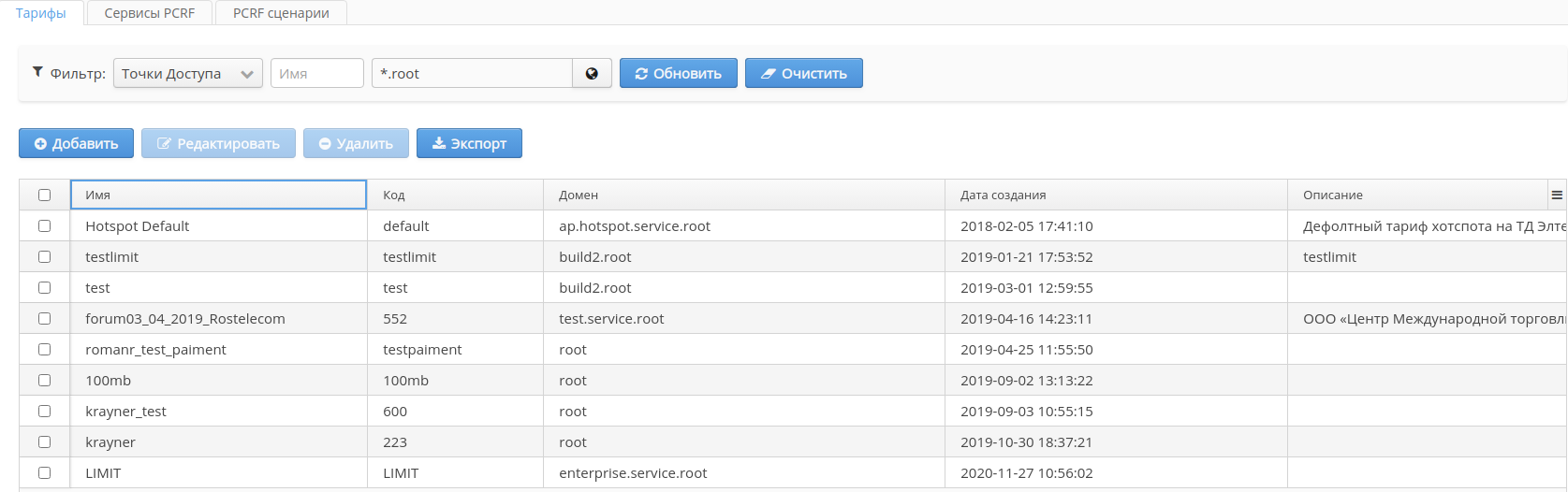Click the filter funnel icon
This screenshot has width=1568, height=492.
pyautogui.click(x=37, y=72)
